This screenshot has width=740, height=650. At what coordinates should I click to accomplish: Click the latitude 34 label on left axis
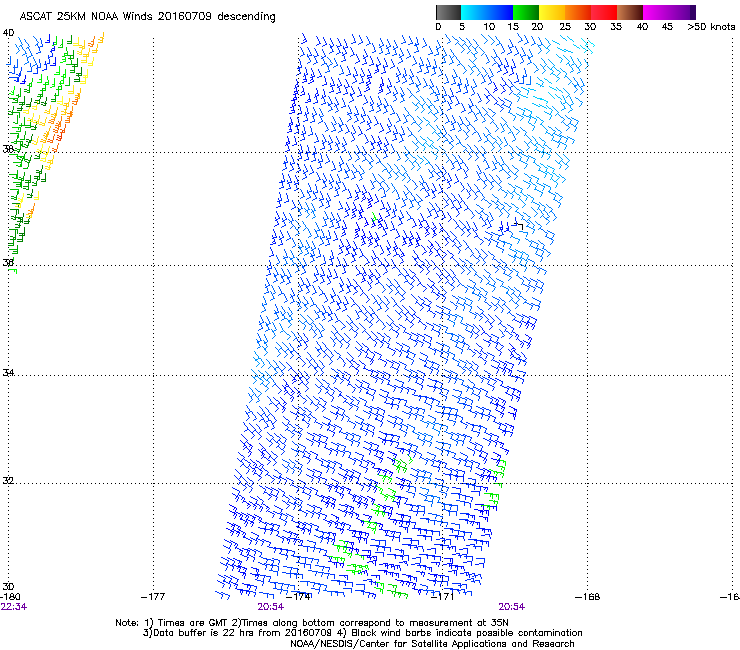tap(8, 372)
